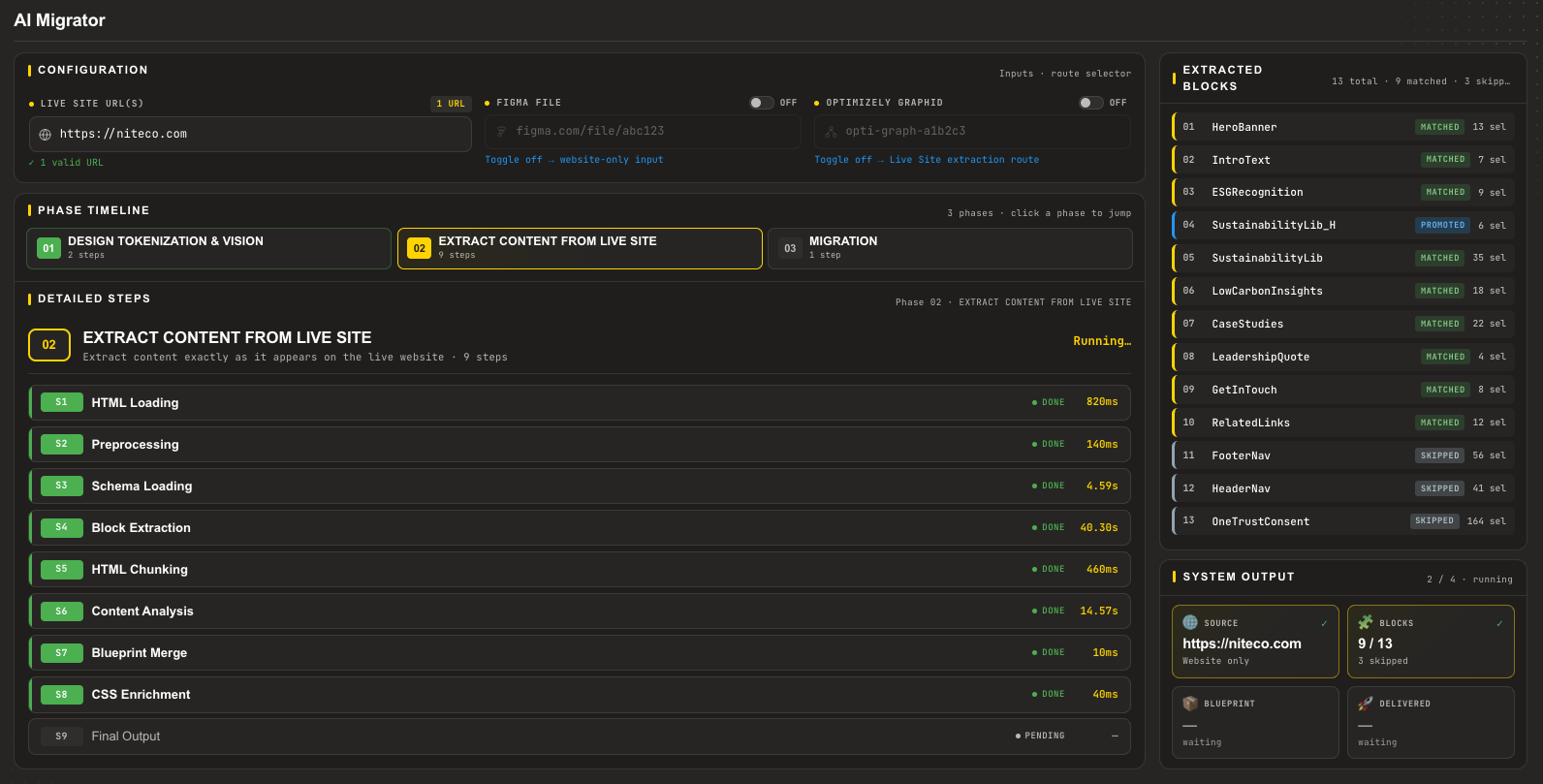Viewport: 1543px width, 784px height.
Task: Select the CaseStudies block row
Action: [x=1343, y=324]
